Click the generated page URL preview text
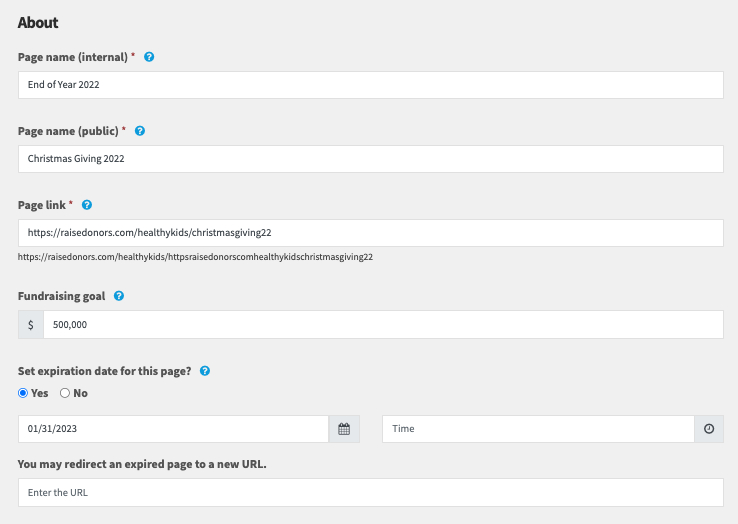The height and width of the screenshot is (524, 738). coord(195,257)
